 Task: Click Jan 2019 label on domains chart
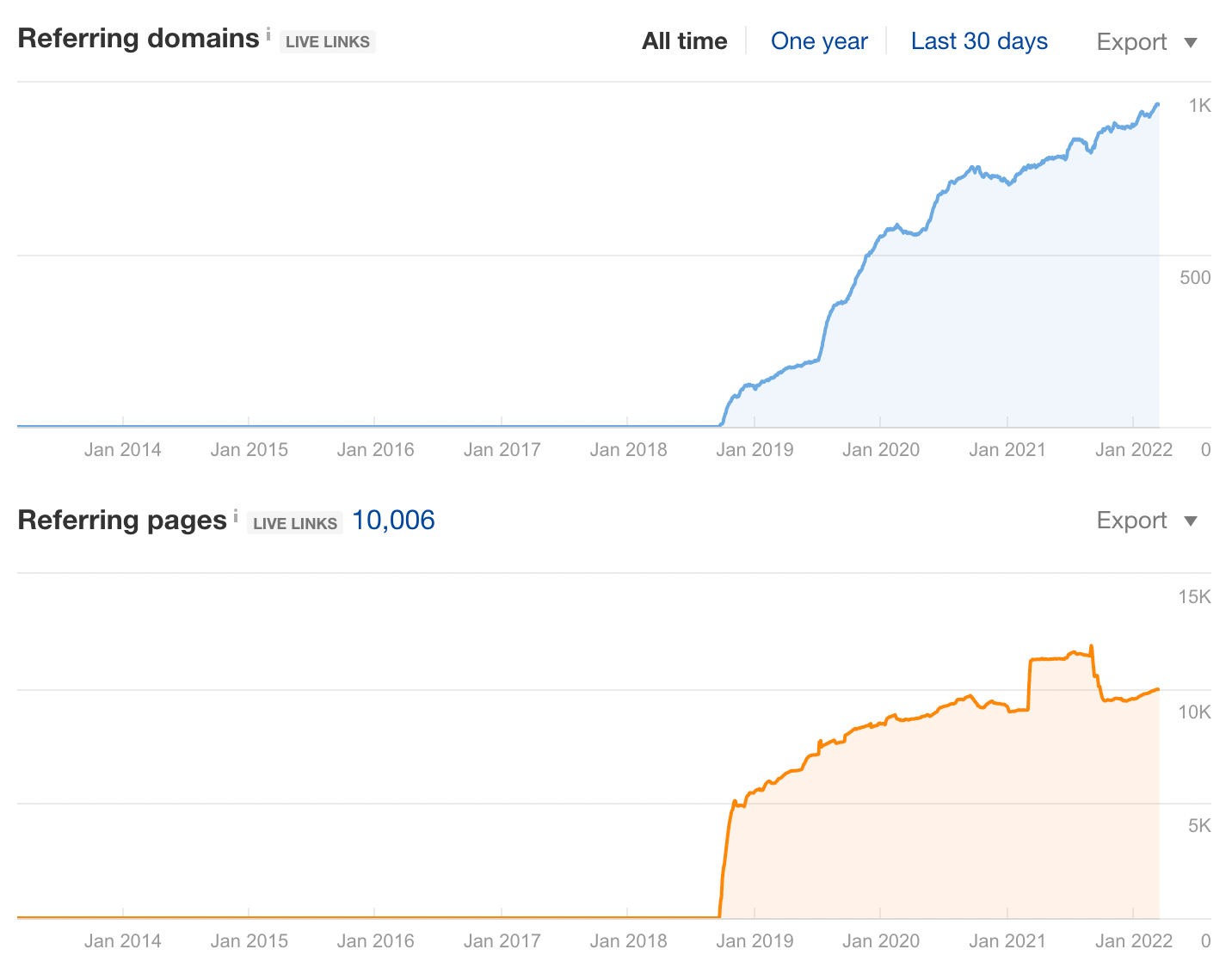755,449
